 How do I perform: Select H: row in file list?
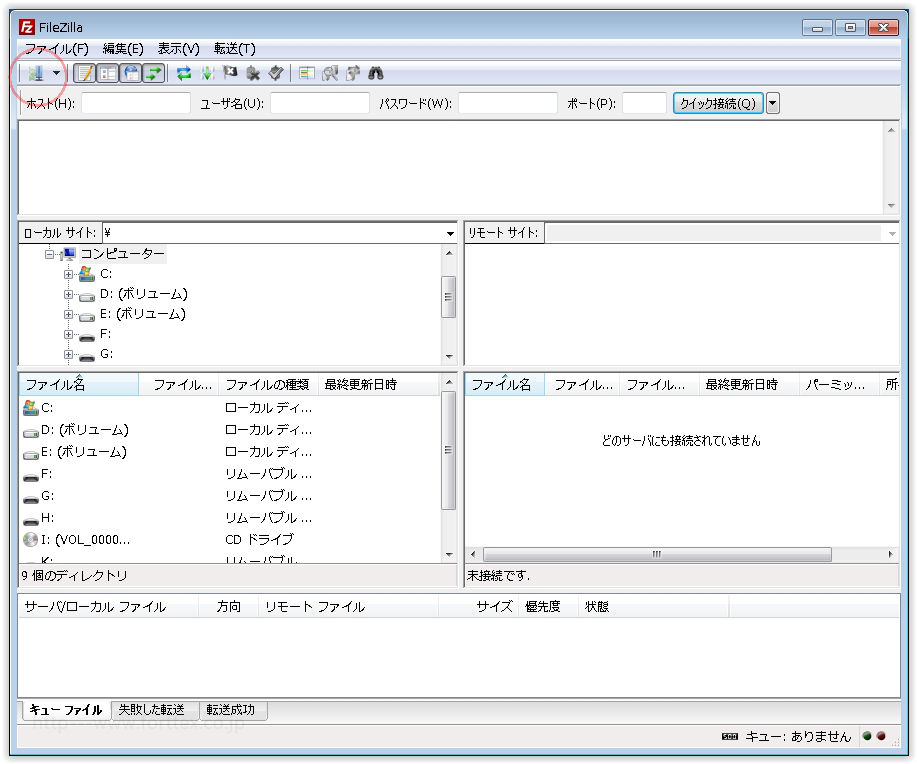click(229, 518)
